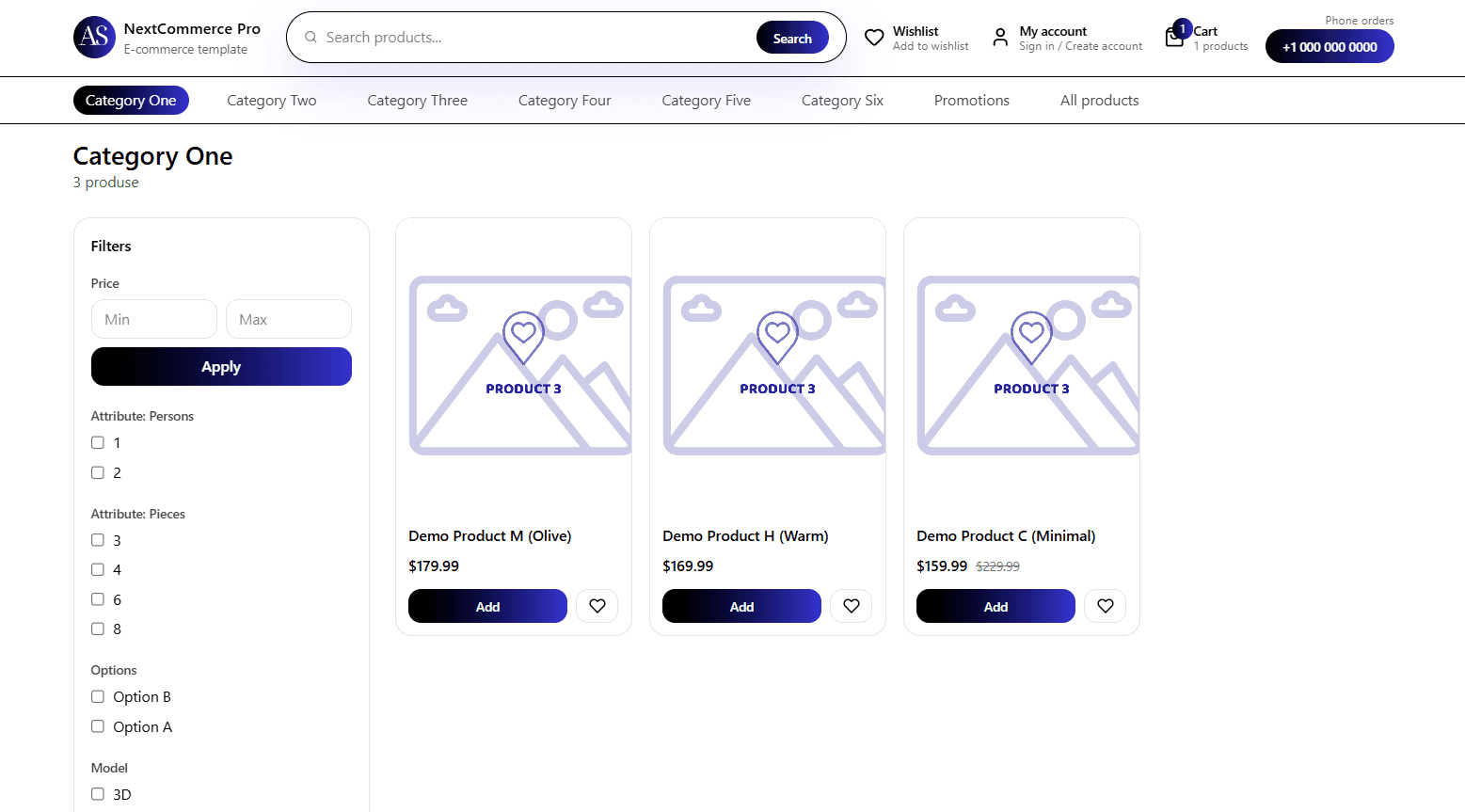The height and width of the screenshot is (812, 1465).
Task: Switch to the Category Three section
Action: [417, 100]
